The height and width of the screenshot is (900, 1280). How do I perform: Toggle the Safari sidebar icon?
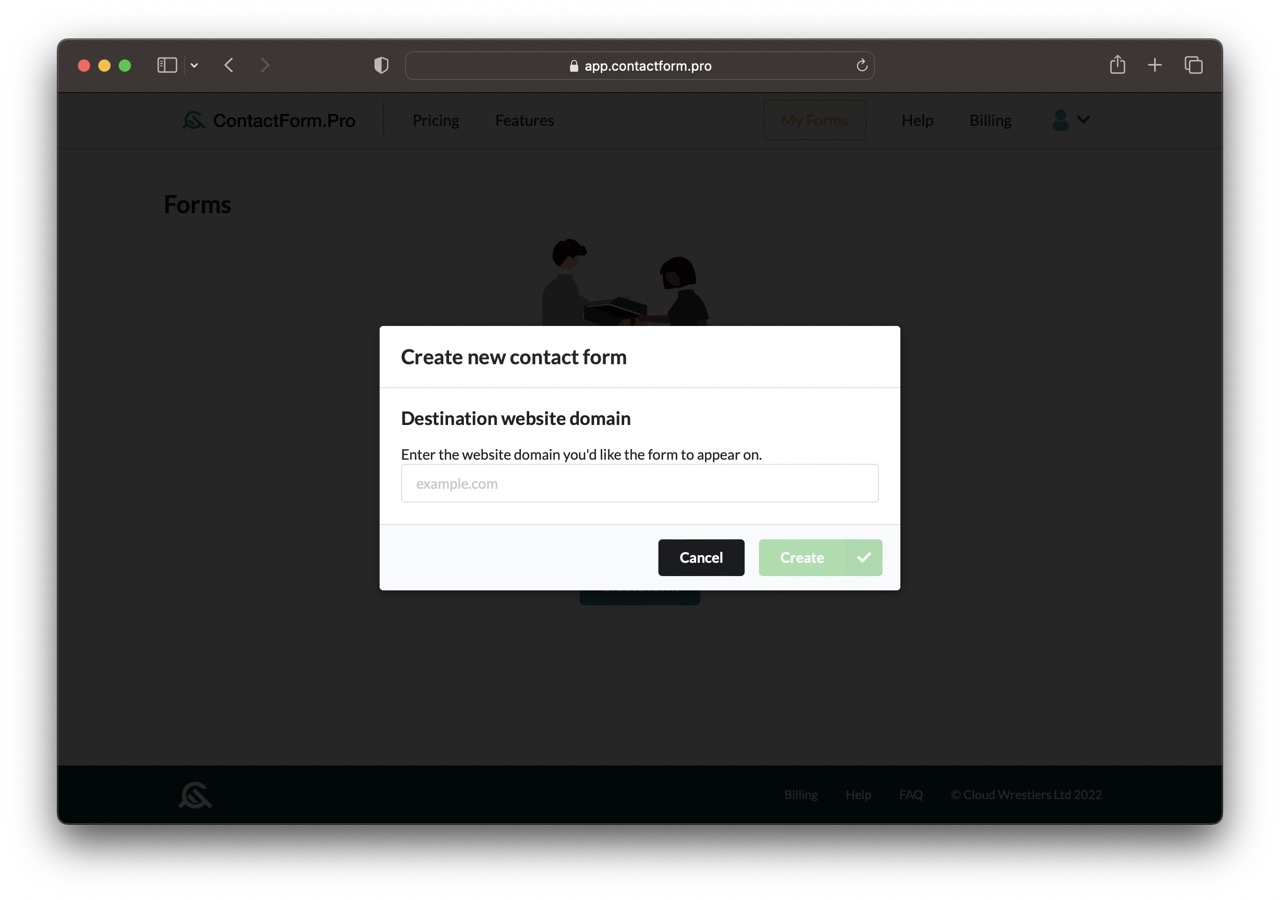pos(167,64)
